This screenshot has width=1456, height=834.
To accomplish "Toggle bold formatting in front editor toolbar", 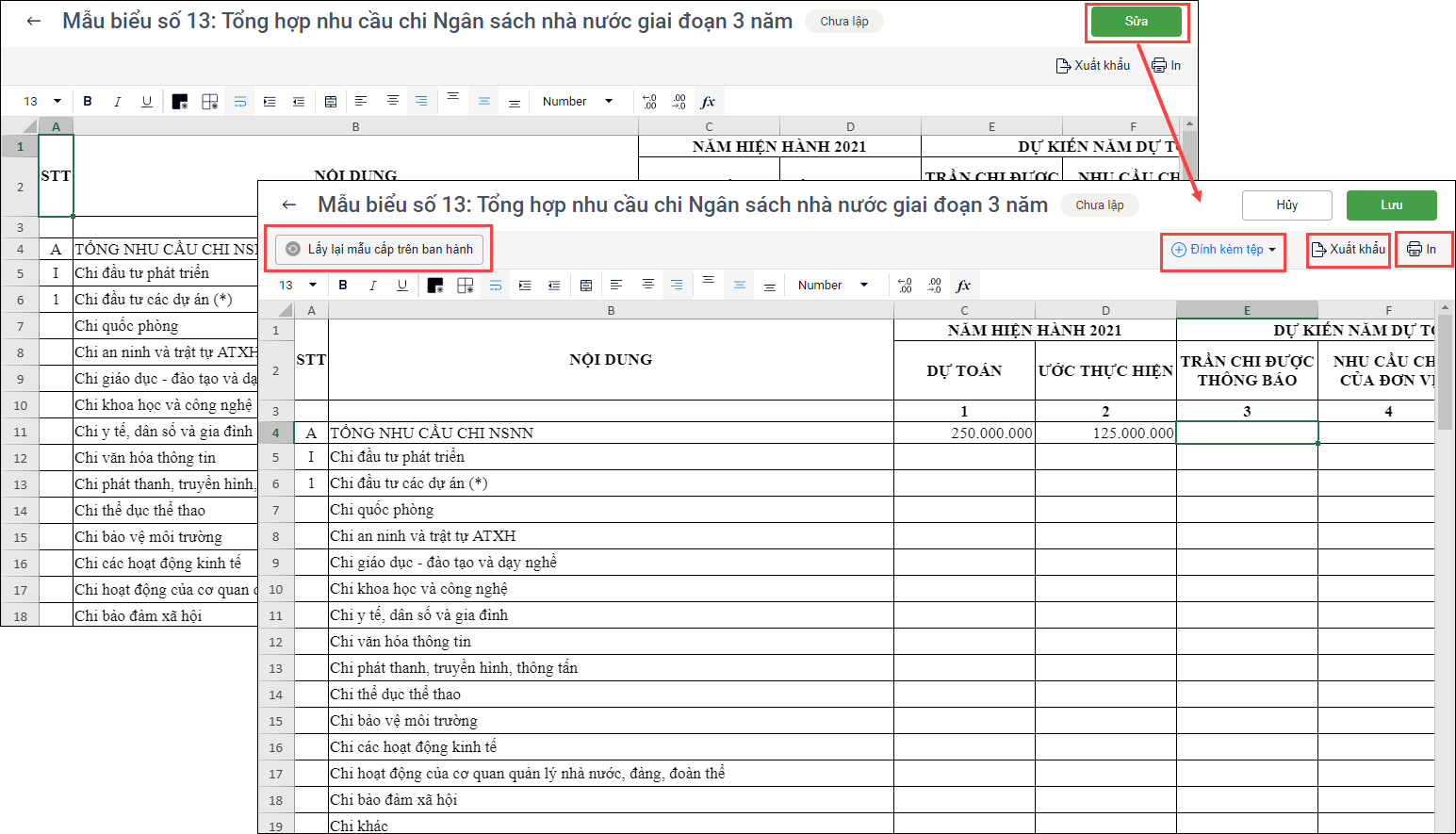I will click(x=343, y=286).
